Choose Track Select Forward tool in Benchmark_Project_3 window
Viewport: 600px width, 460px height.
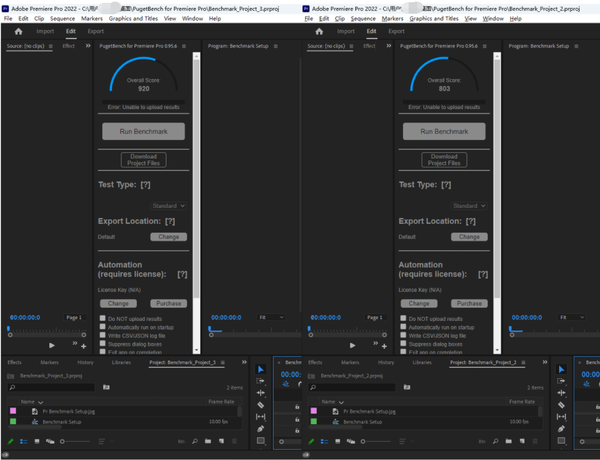point(261,381)
